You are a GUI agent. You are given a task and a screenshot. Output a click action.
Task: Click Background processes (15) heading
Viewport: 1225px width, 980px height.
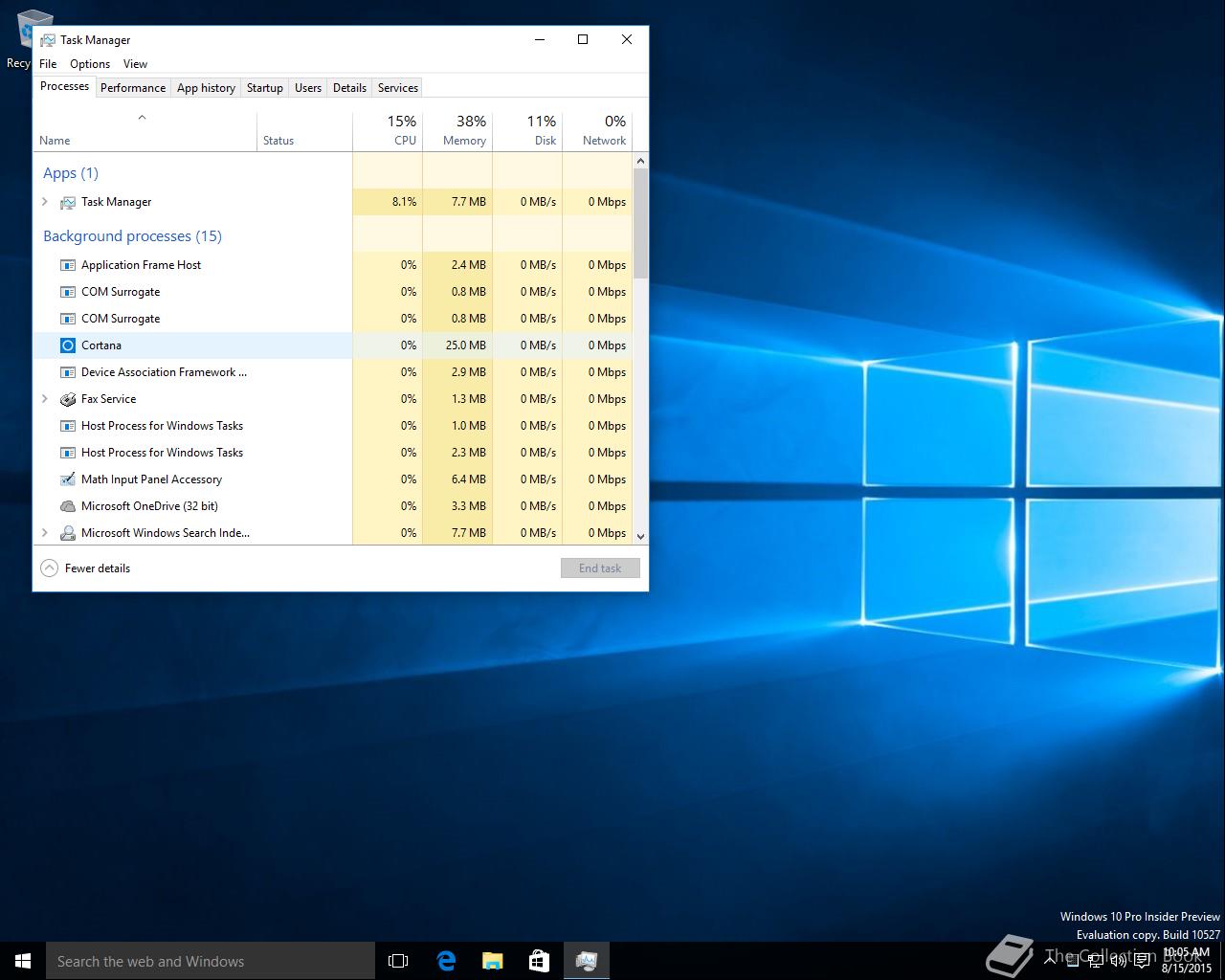[x=132, y=236]
